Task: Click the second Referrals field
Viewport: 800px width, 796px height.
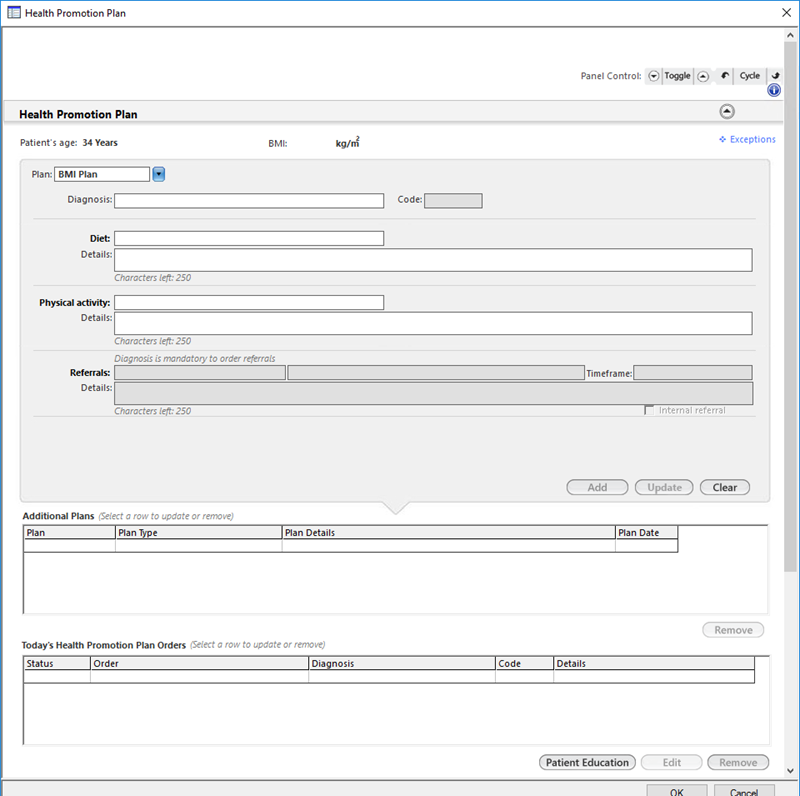Action: pyautogui.click(x=436, y=372)
